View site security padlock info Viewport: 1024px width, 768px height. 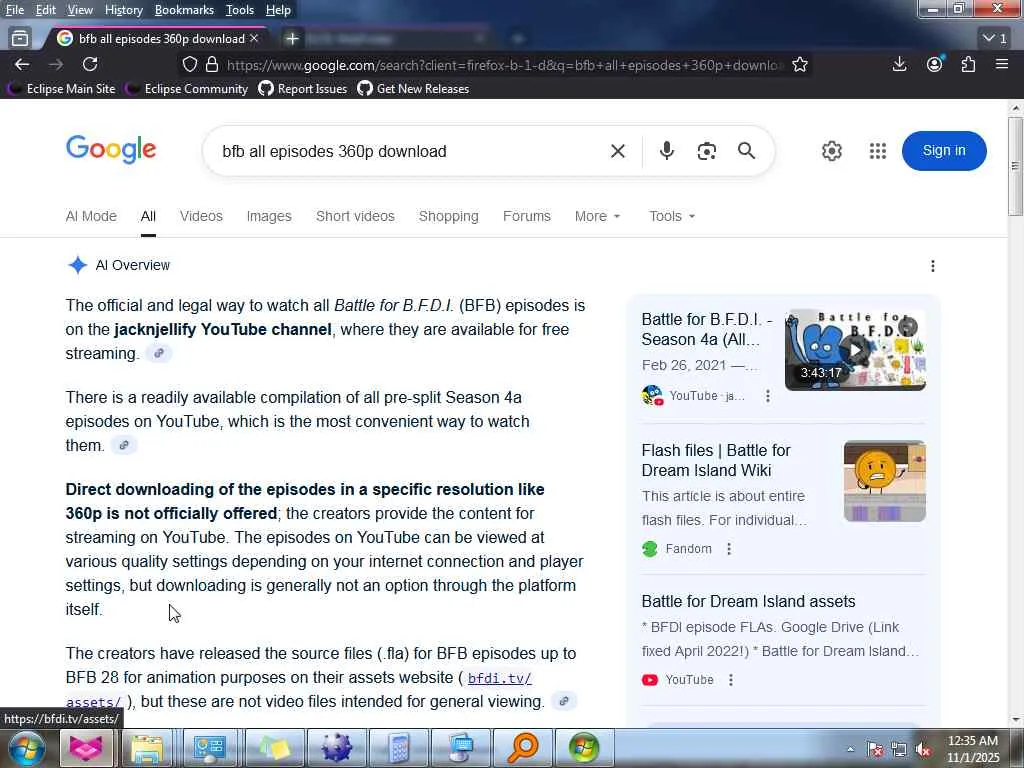[x=212, y=64]
